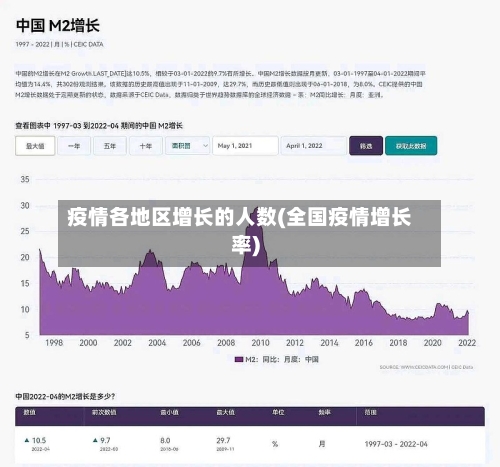
Task: Click the 2010 label on the x-axis
Action: (x=260, y=343)
